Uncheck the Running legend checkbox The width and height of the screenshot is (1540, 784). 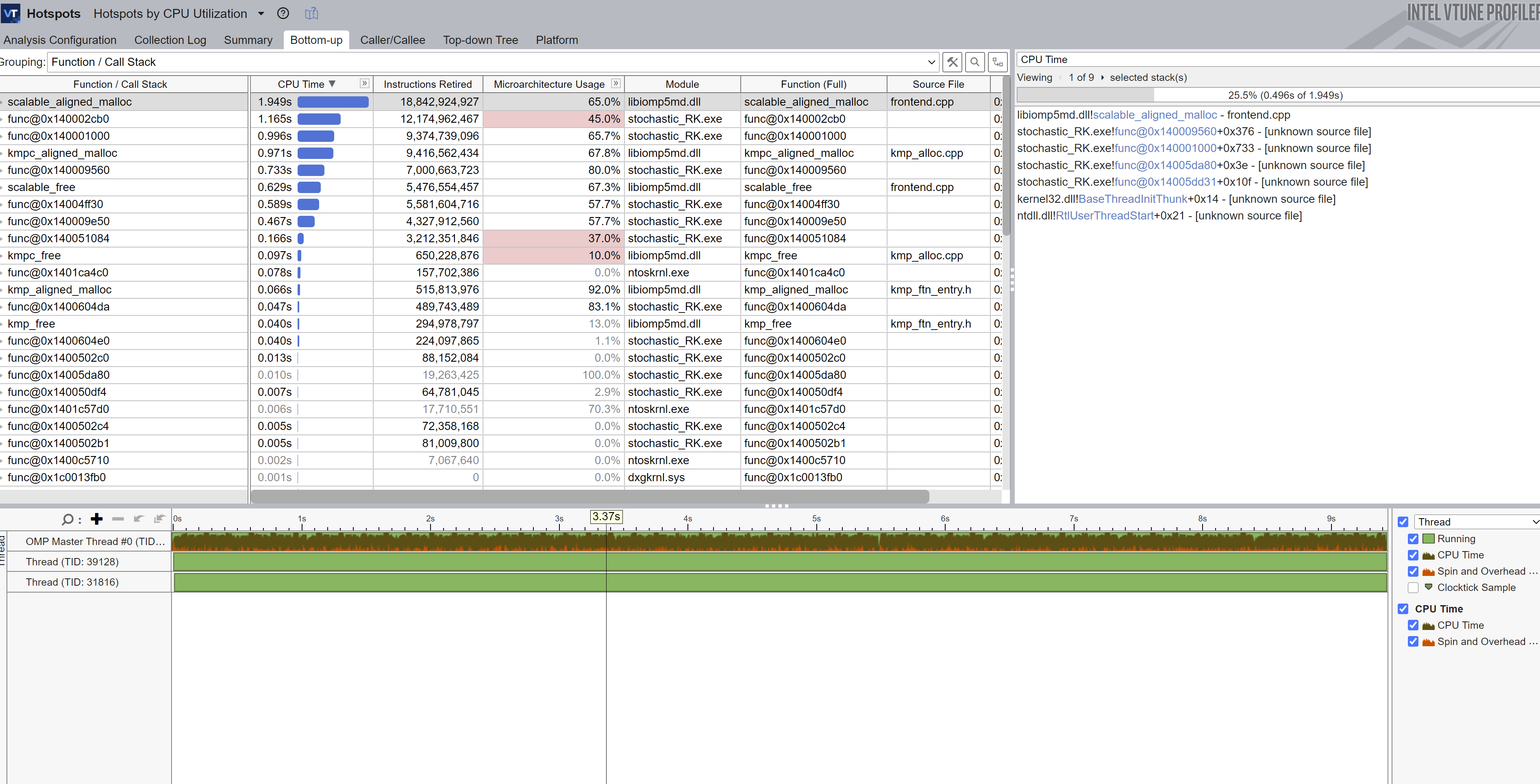tap(1413, 539)
